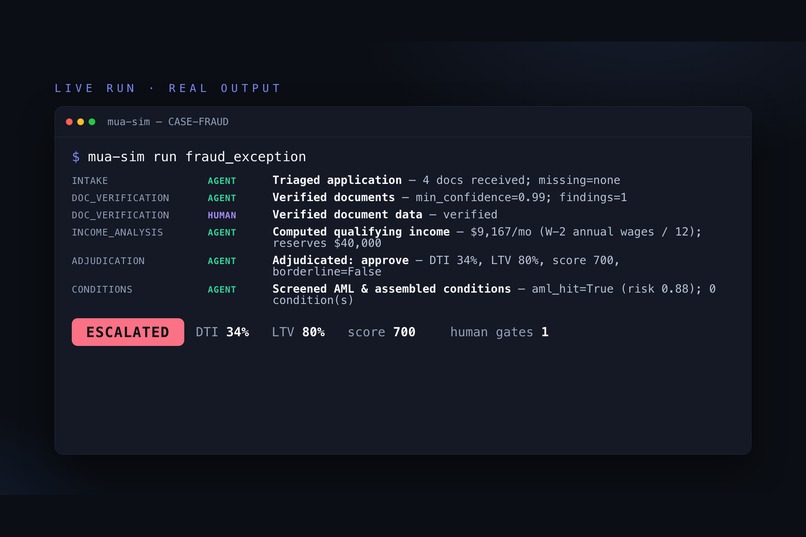The height and width of the screenshot is (537, 806).
Task: Select the INCOME_ANALYSIS stage label
Action: [117, 232]
